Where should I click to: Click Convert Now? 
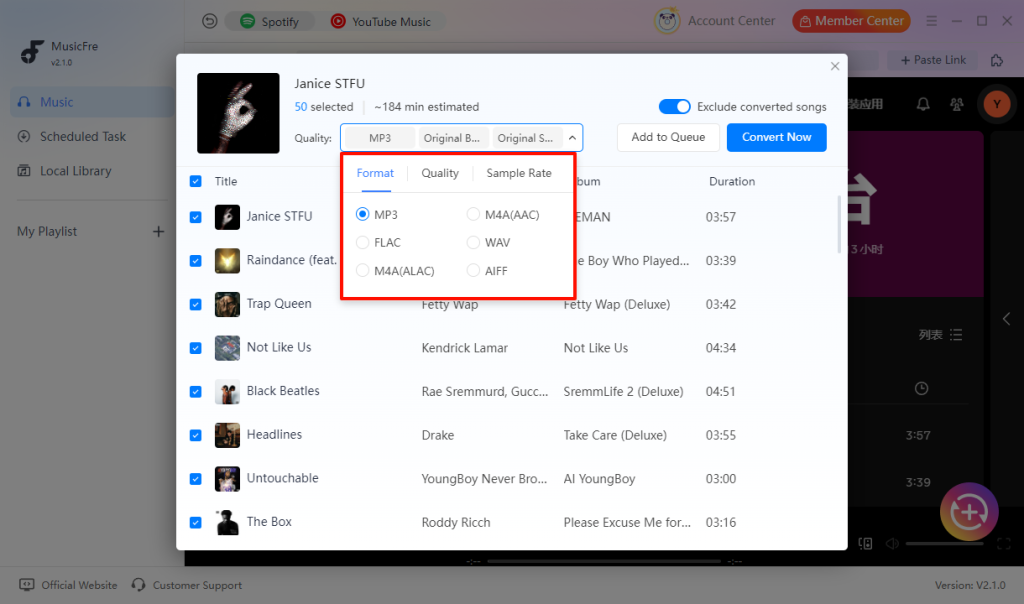click(x=776, y=137)
